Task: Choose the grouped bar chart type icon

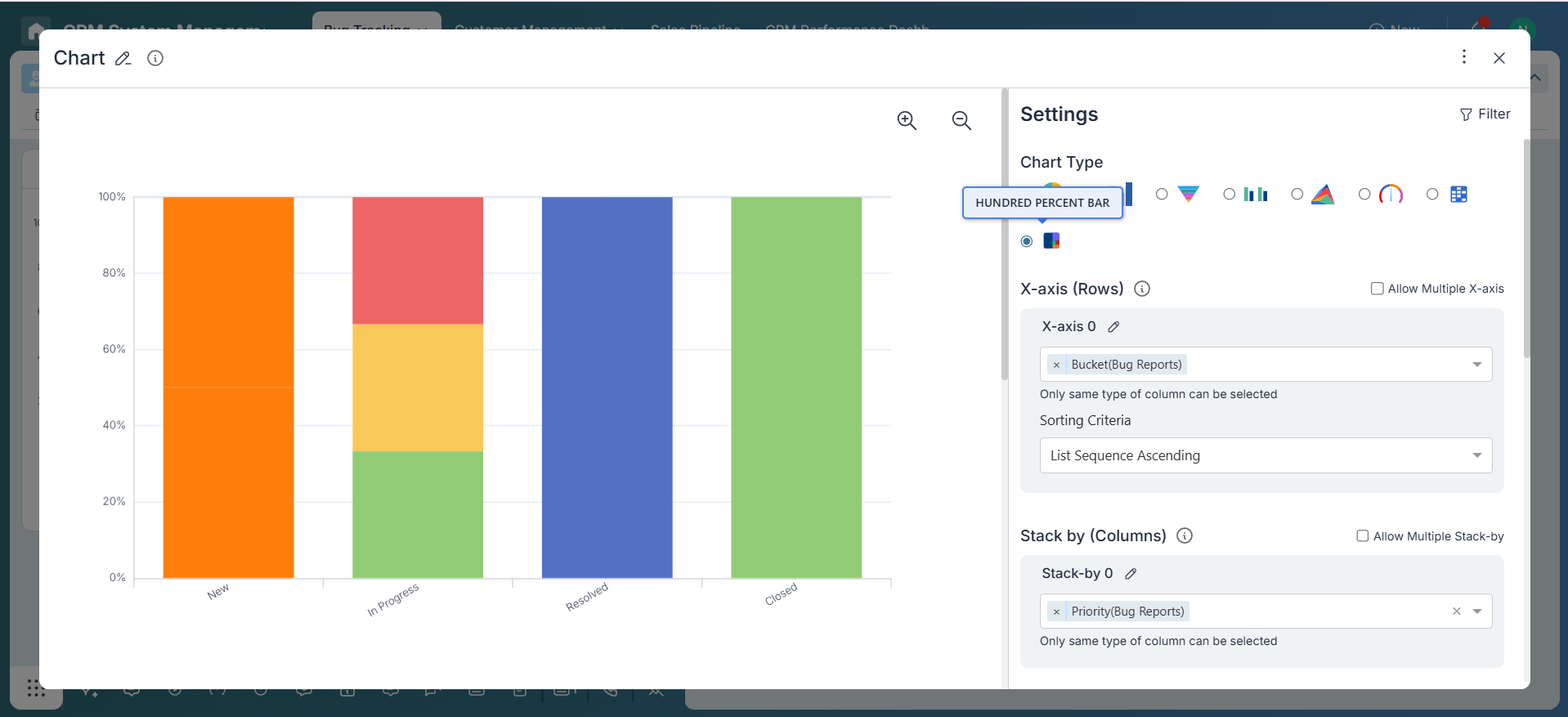Action: 1256,194
